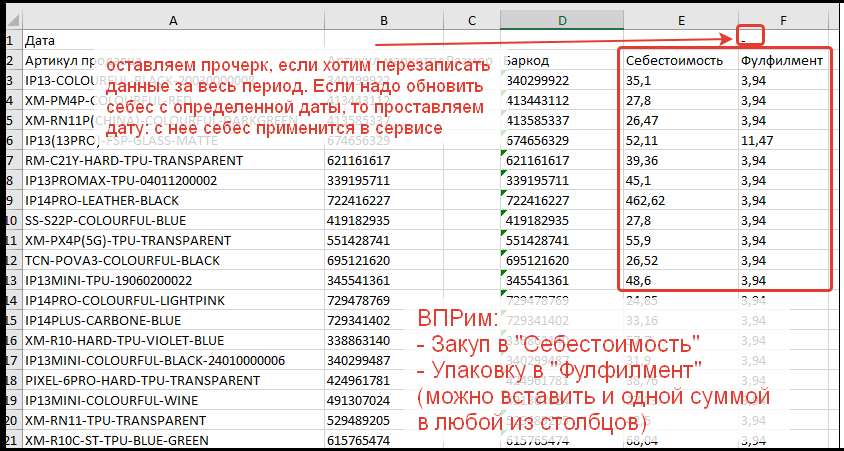Select cell 'XM-R10-HARD-TPU-VIOLET-BLUE'
This screenshot has width=844, height=451.
[x=173, y=340]
